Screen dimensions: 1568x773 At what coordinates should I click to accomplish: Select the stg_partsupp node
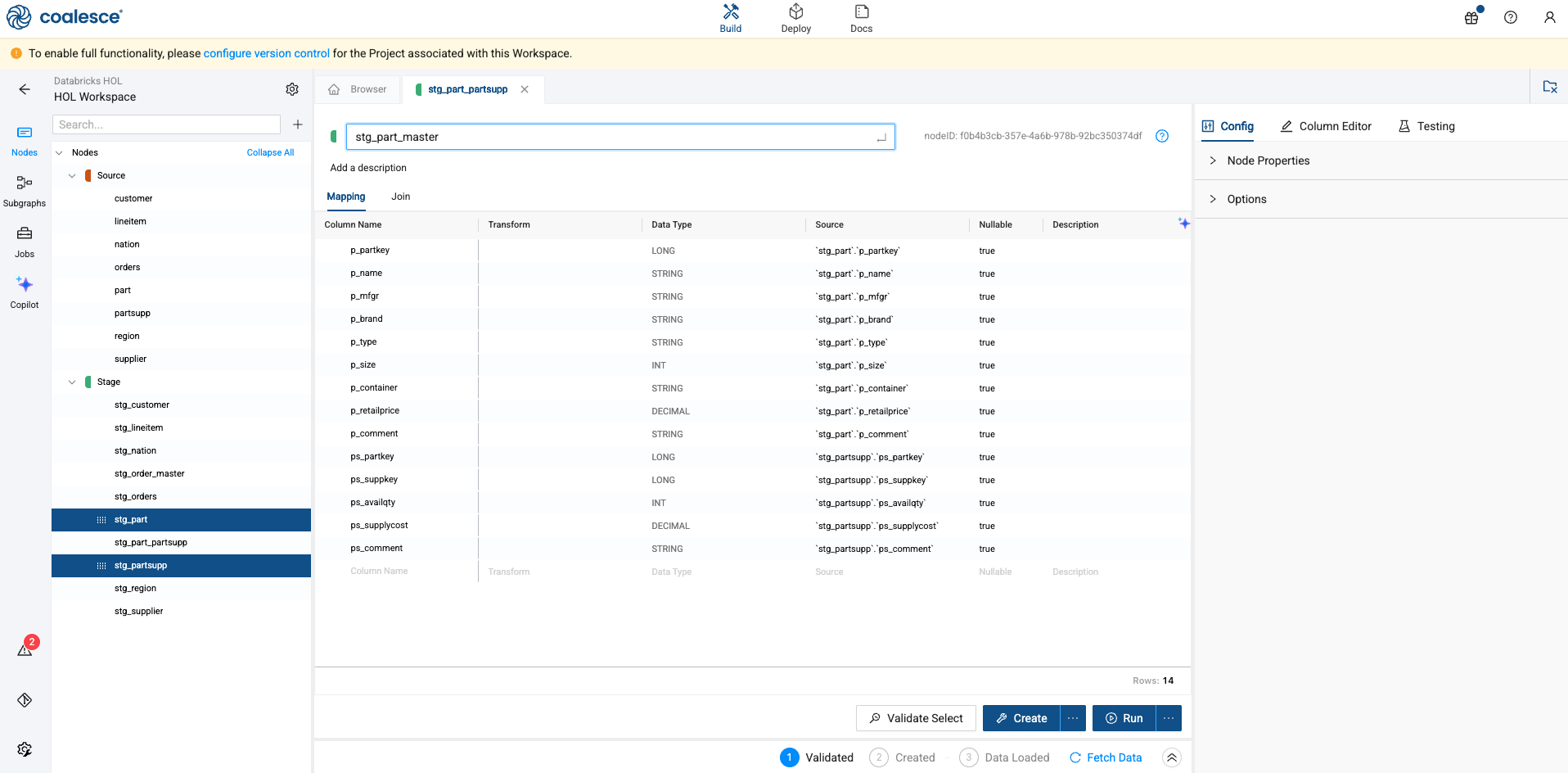click(181, 565)
